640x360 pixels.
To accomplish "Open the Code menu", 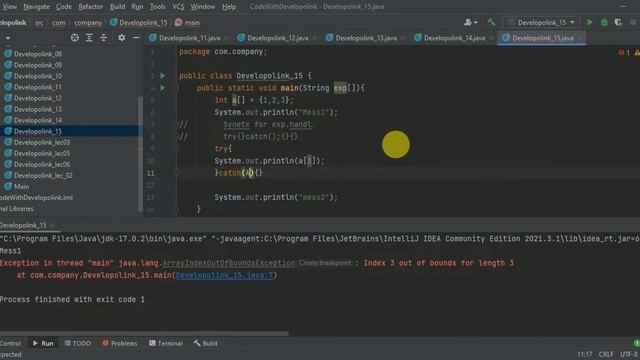I will point(64,7).
